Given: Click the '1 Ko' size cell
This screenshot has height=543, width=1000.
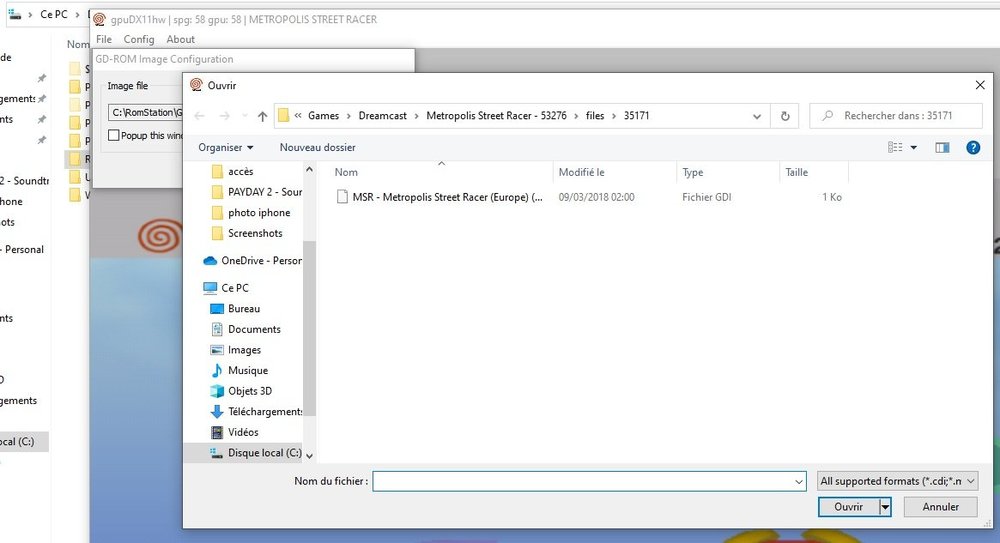Looking at the screenshot, I should [x=832, y=197].
